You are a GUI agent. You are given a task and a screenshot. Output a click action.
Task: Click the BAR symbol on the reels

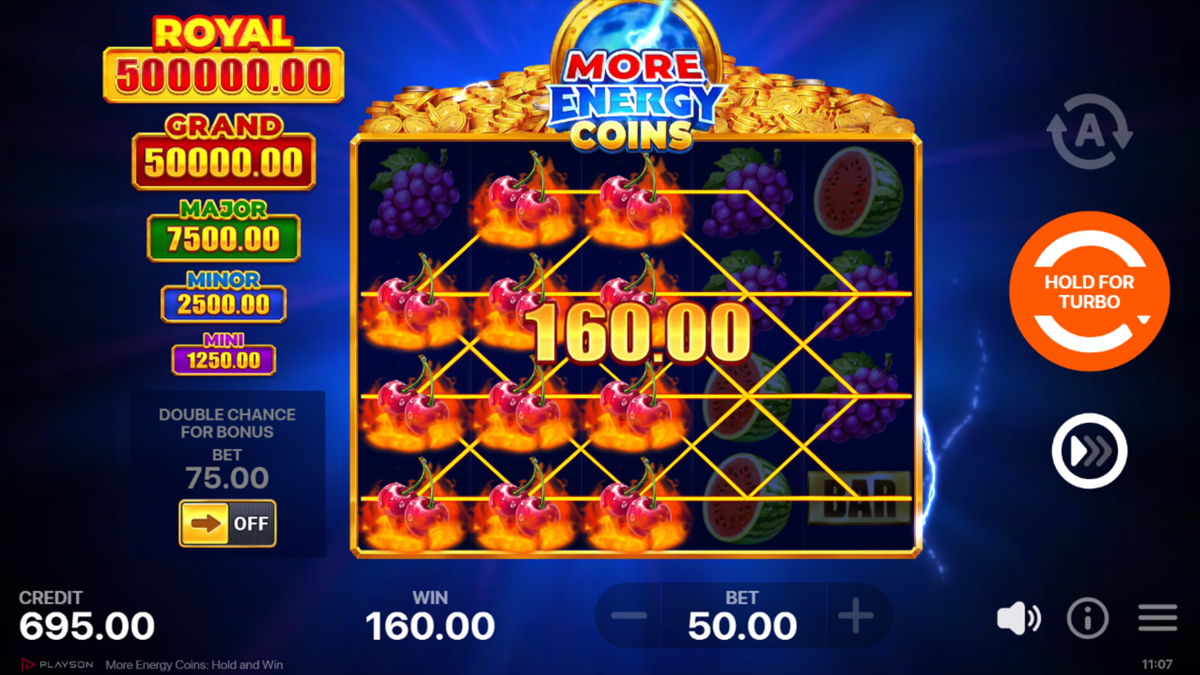[x=858, y=497]
